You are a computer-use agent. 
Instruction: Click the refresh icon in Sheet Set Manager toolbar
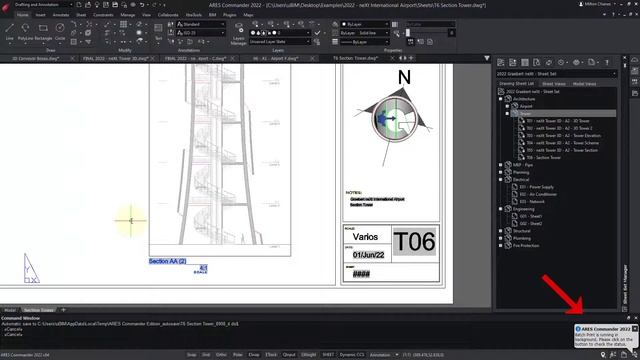tap(549, 62)
